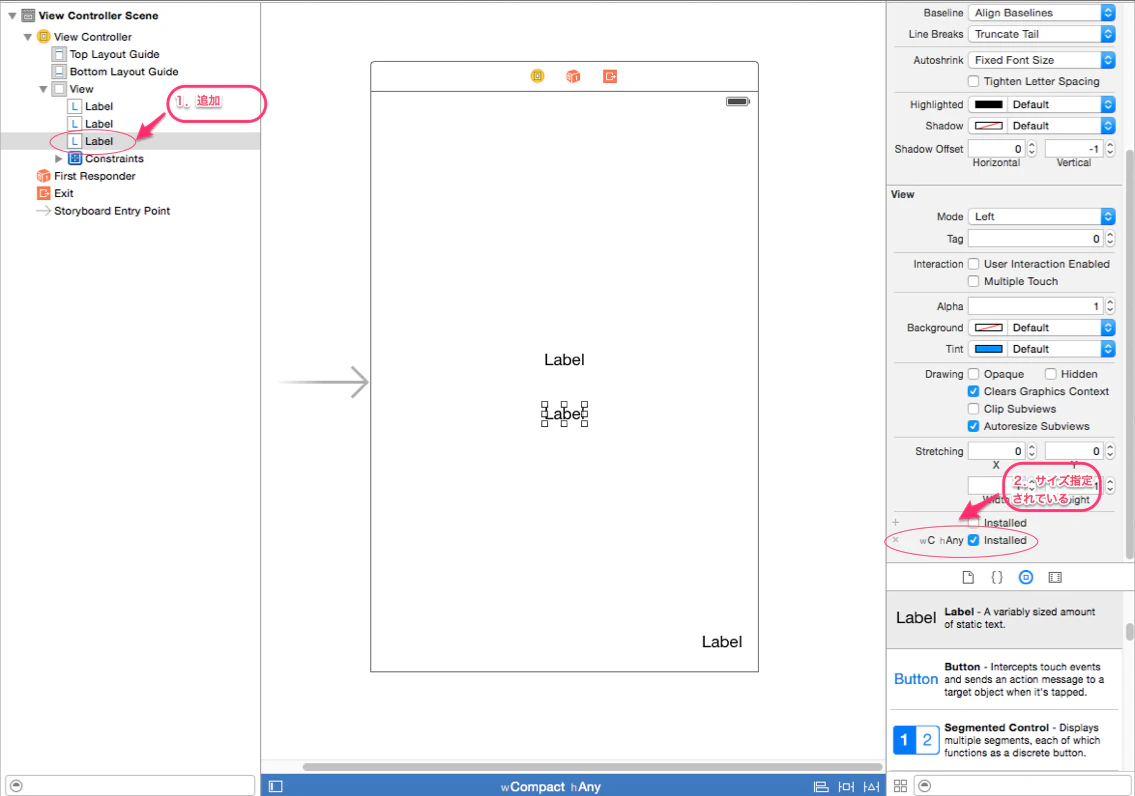Adjust the Stretching X stepper
The height and width of the screenshot is (796, 1135).
1032,451
